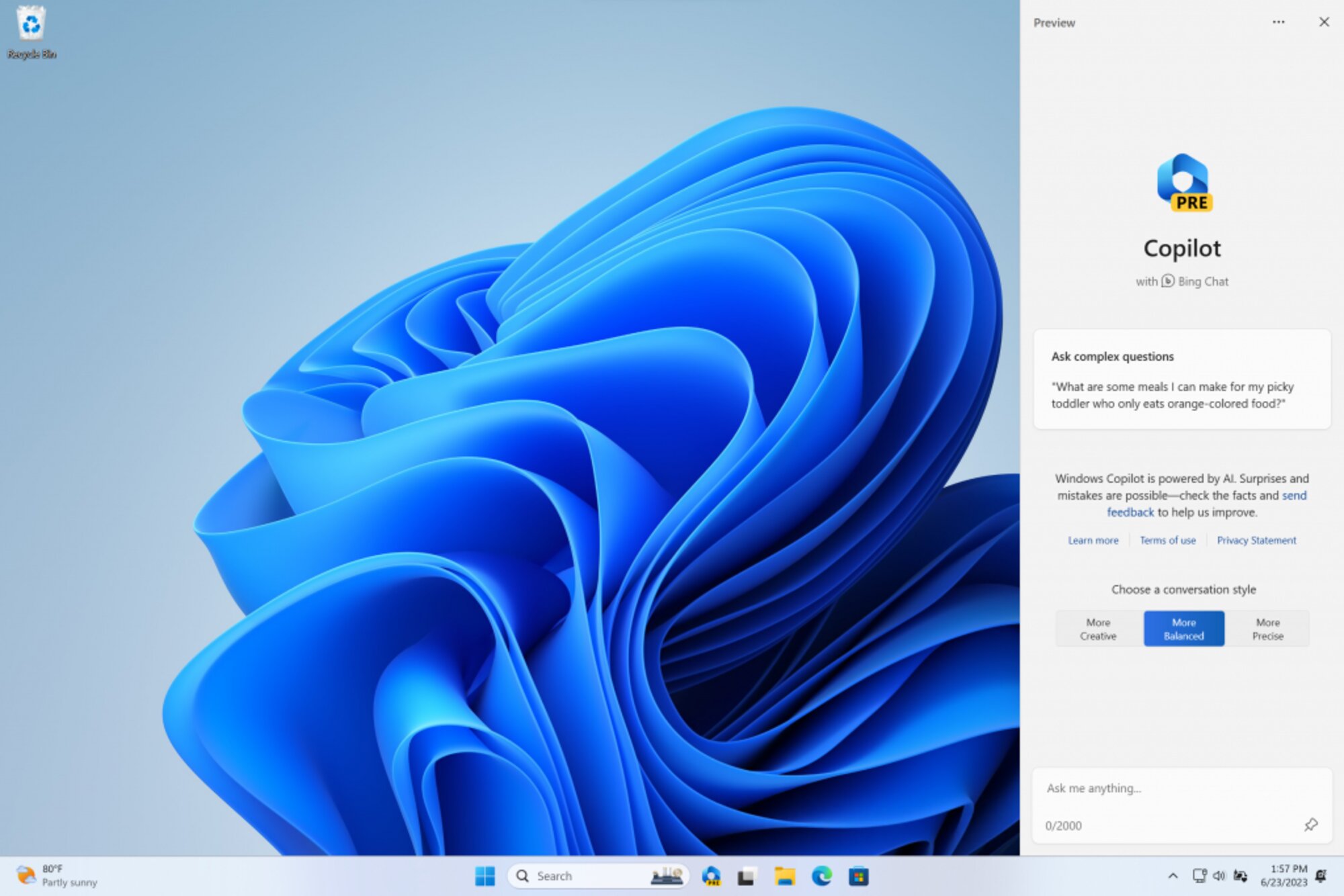Click the Learn more link
This screenshot has width=1344, height=896.
click(1092, 540)
